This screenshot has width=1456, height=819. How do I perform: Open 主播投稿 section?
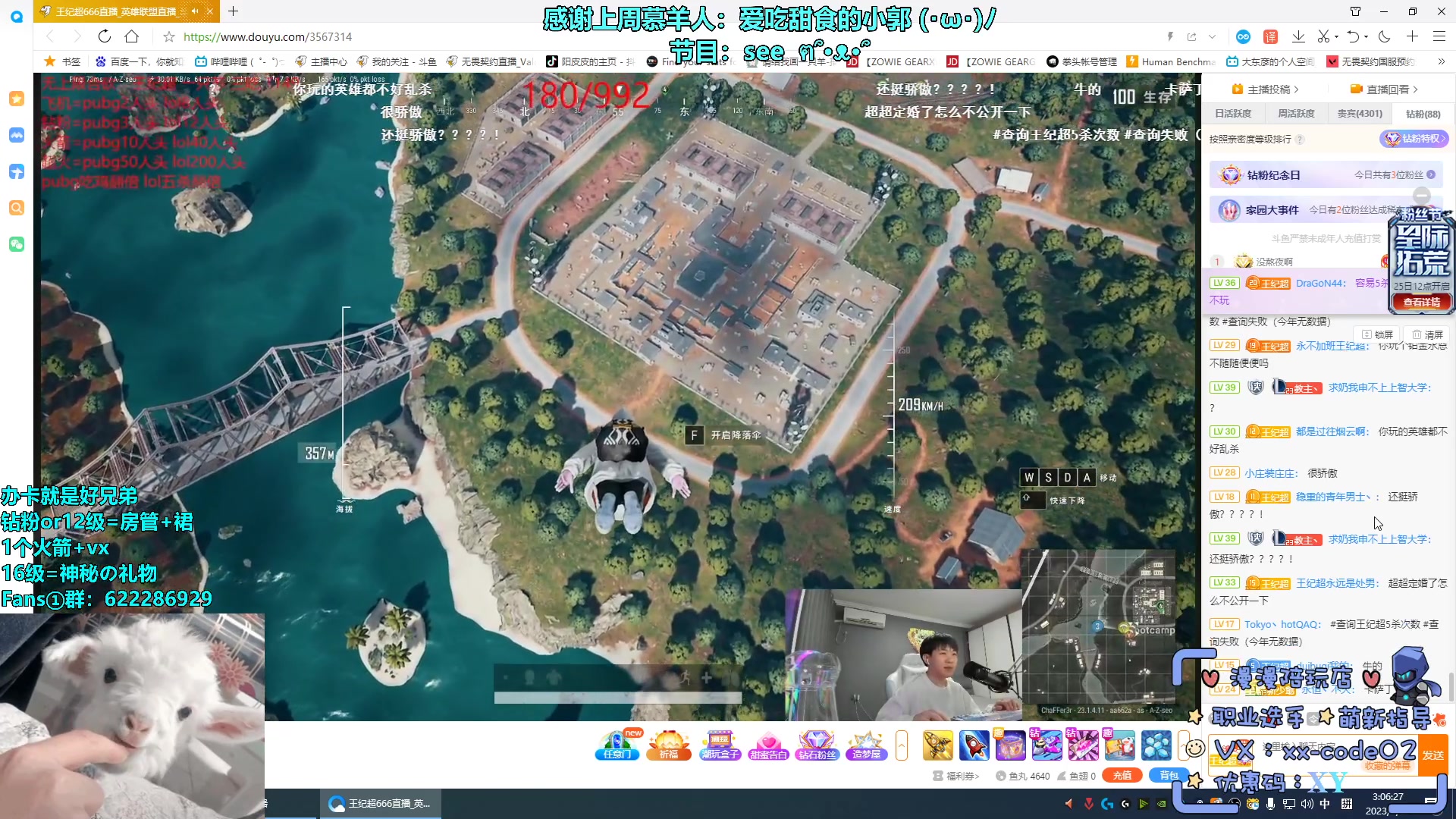point(1265,89)
